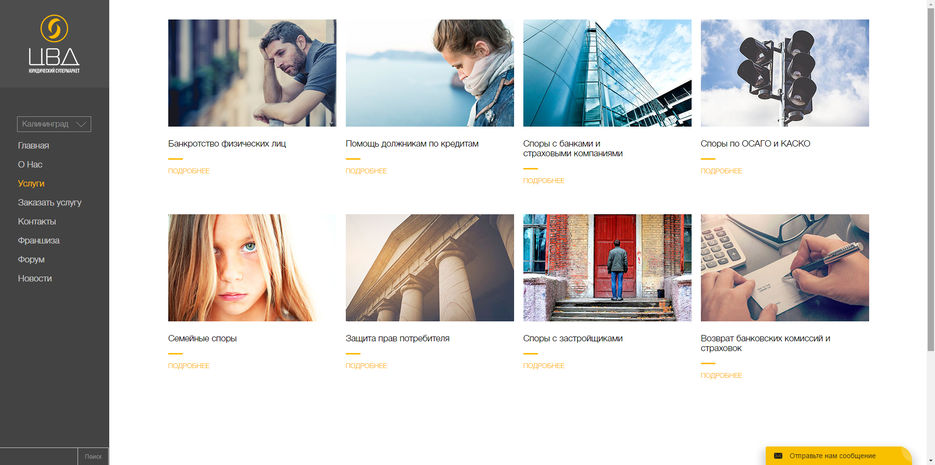Navigate to the Франшиза page
This screenshot has width=935, height=465.
pyautogui.click(x=39, y=241)
